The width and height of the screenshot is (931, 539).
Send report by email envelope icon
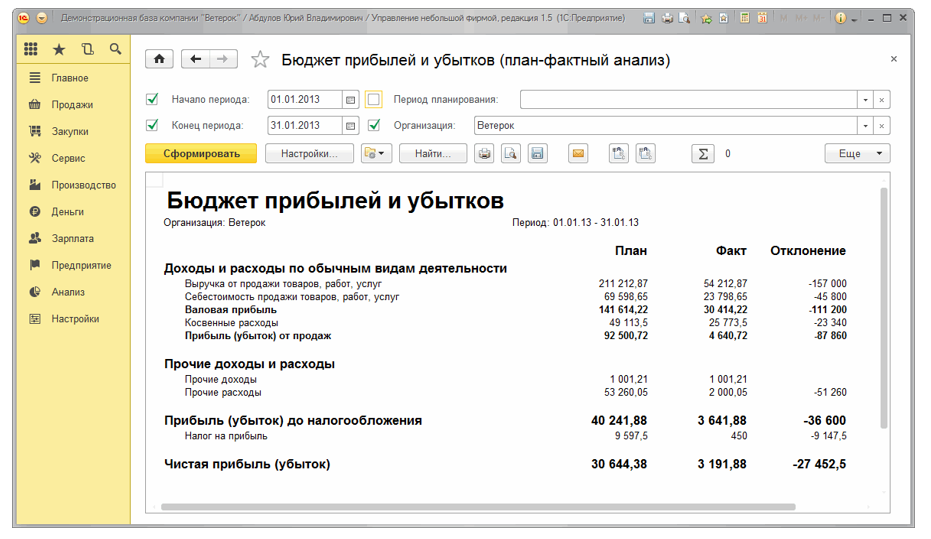click(578, 154)
